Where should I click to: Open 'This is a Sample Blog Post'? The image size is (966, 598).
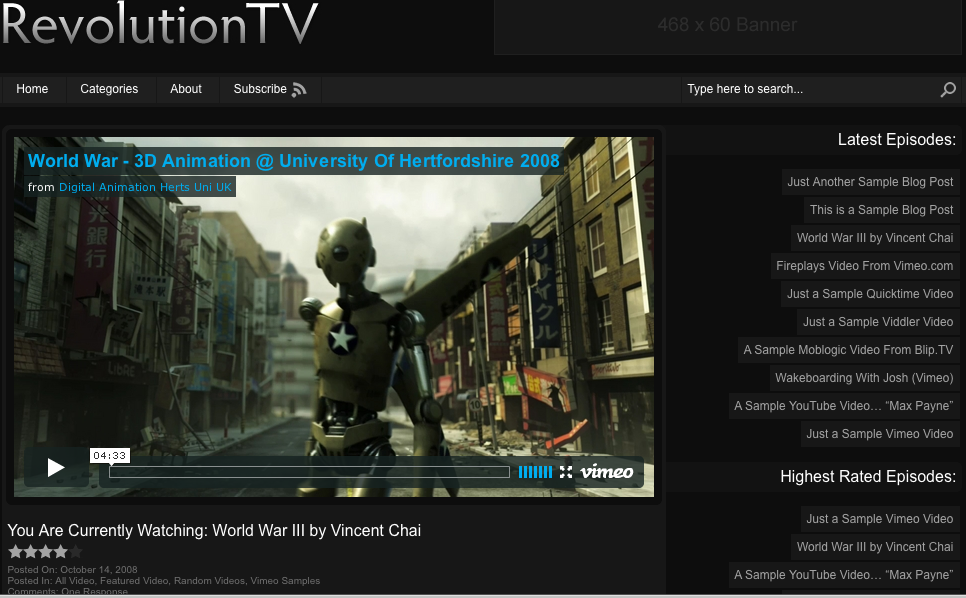pyautogui.click(x=881, y=209)
